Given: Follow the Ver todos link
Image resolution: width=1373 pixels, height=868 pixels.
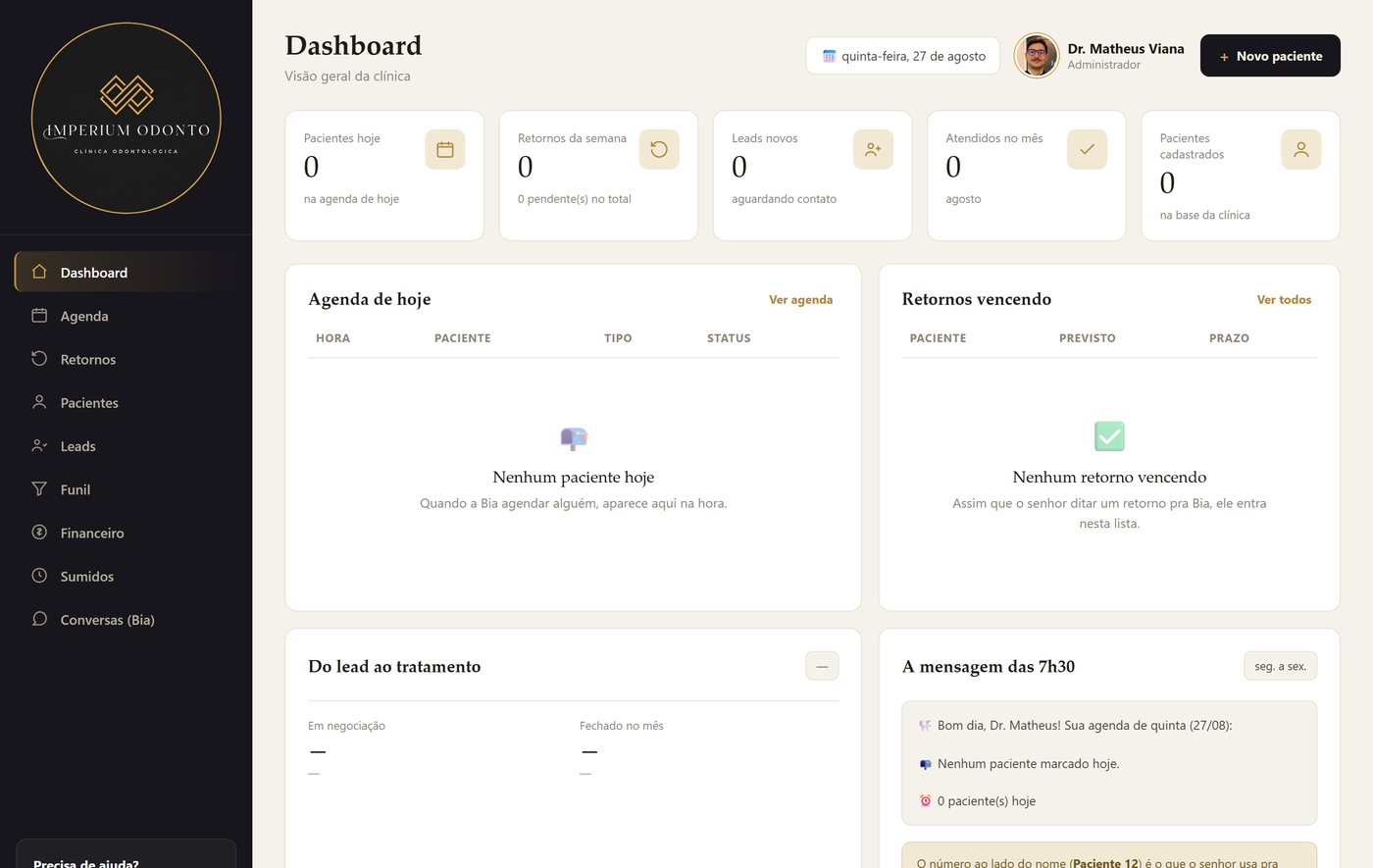Looking at the screenshot, I should click(1284, 300).
